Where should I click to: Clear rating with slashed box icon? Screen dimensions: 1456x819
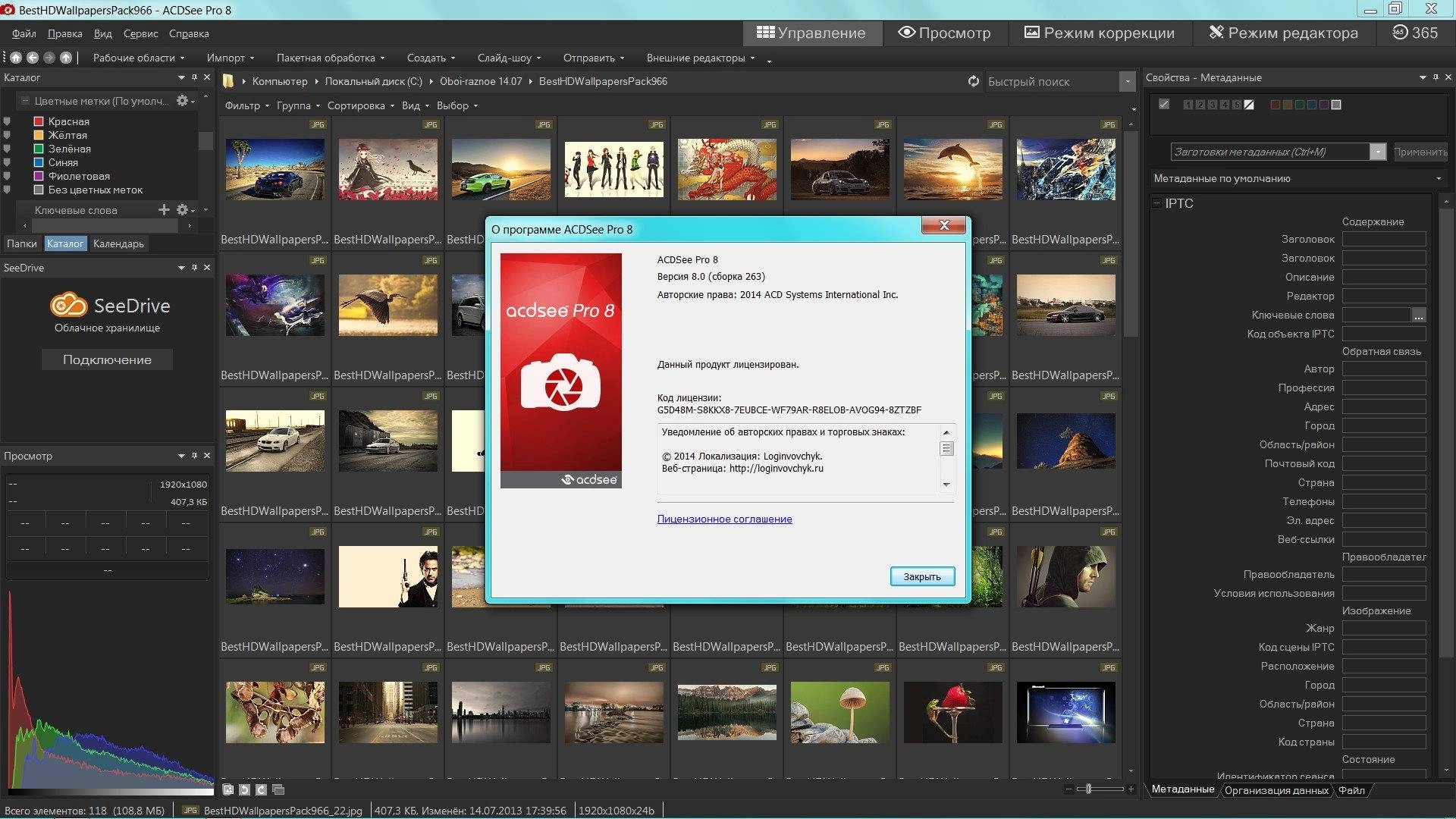point(1249,105)
